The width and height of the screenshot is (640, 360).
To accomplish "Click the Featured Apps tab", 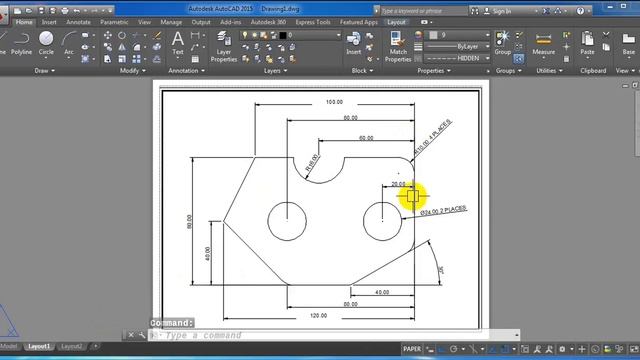I will 359,22.
